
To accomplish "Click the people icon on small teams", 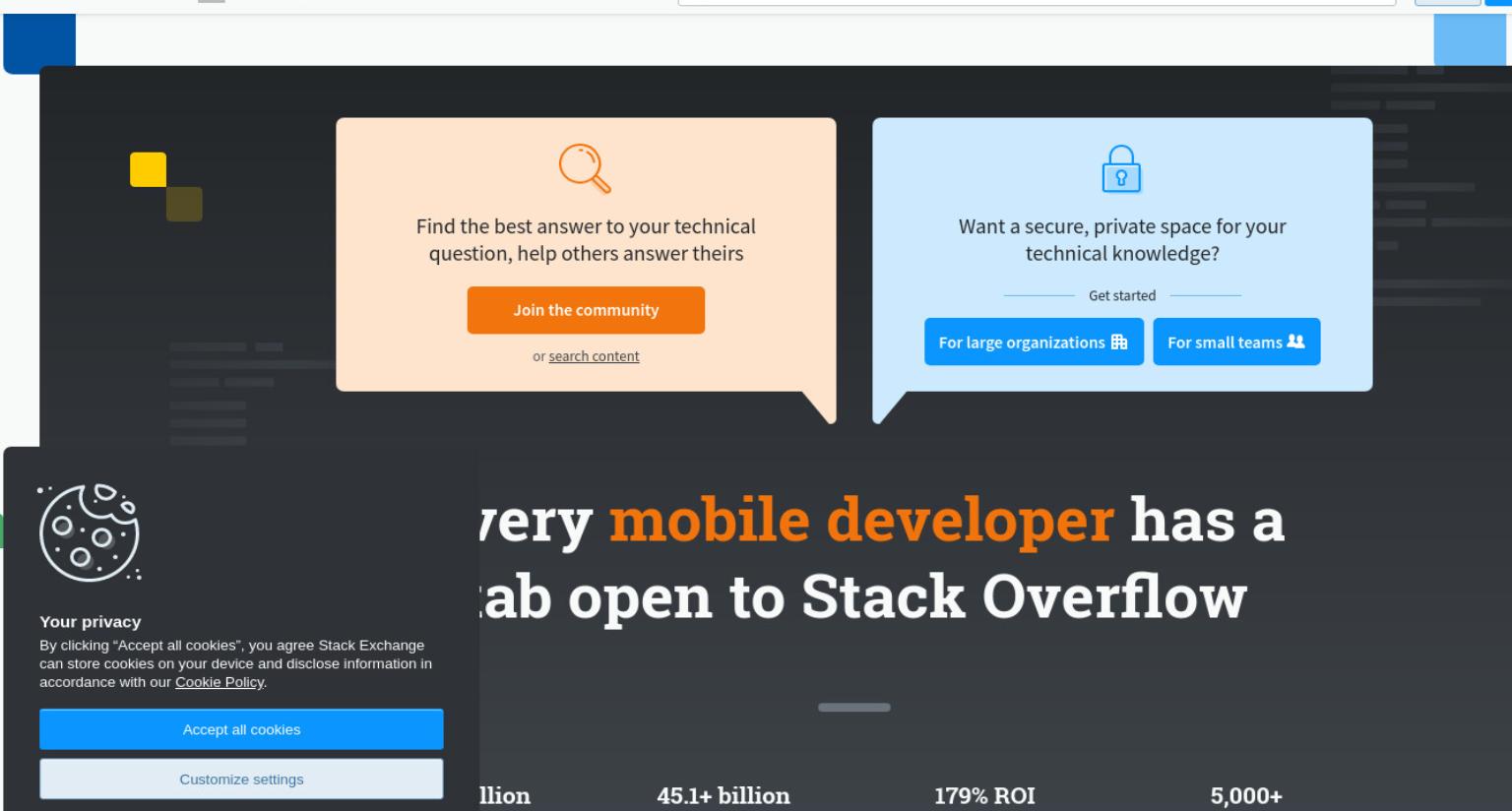I will pos(1295,341).
